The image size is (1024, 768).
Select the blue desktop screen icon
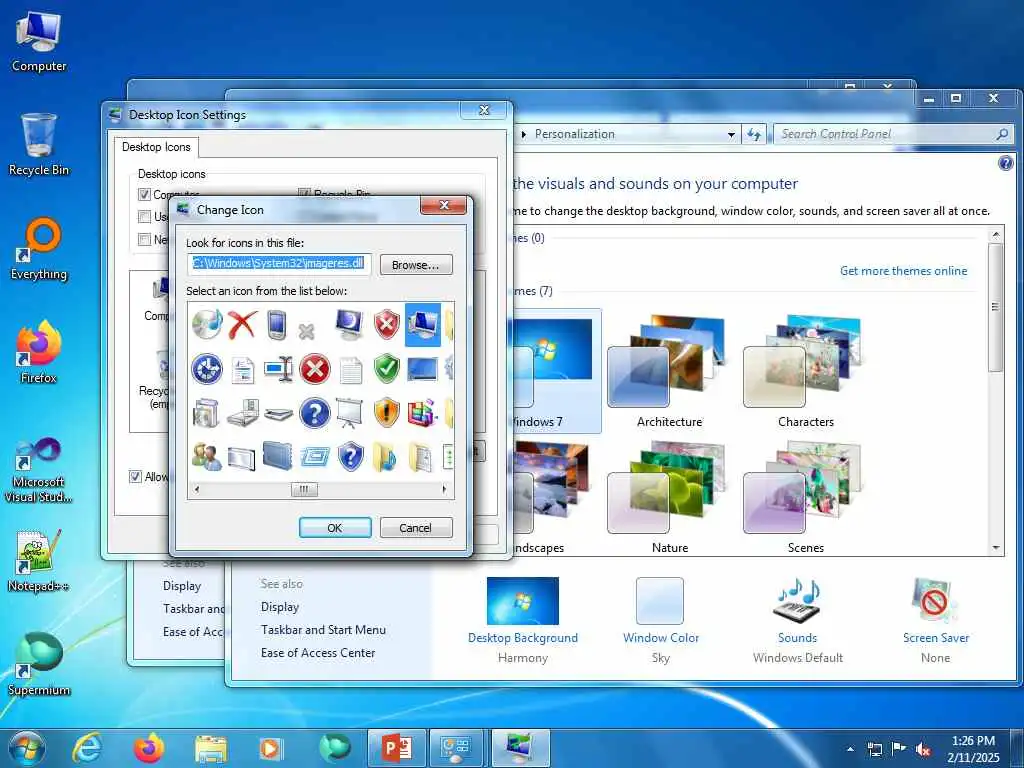(423, 370)
